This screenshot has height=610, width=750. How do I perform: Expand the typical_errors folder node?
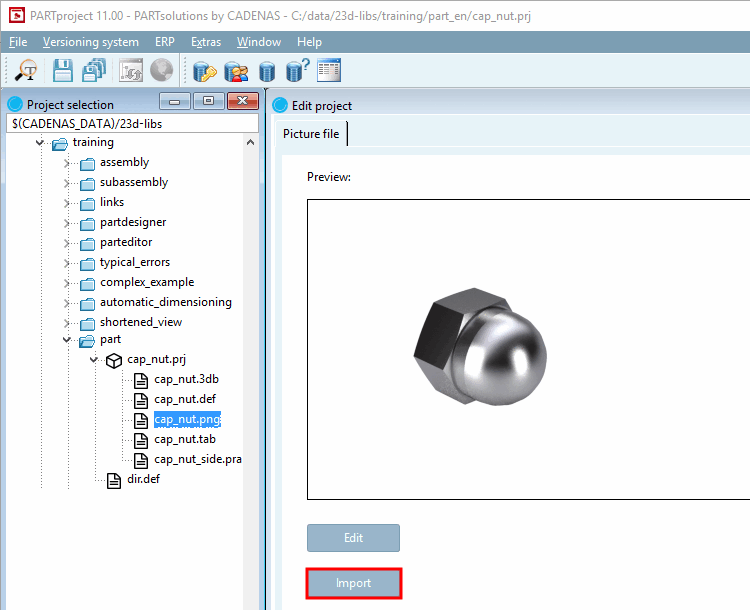(x=66, y=264)
